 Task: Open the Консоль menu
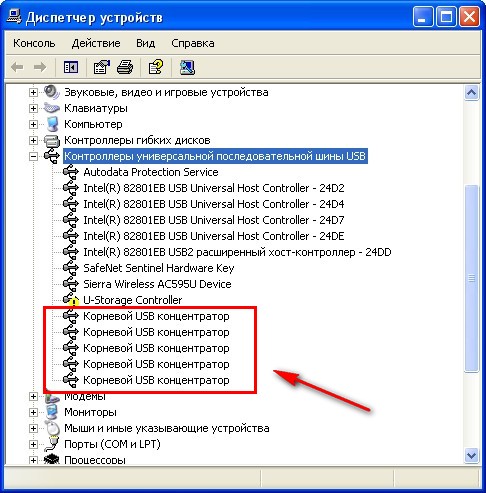tap(34, 43)
